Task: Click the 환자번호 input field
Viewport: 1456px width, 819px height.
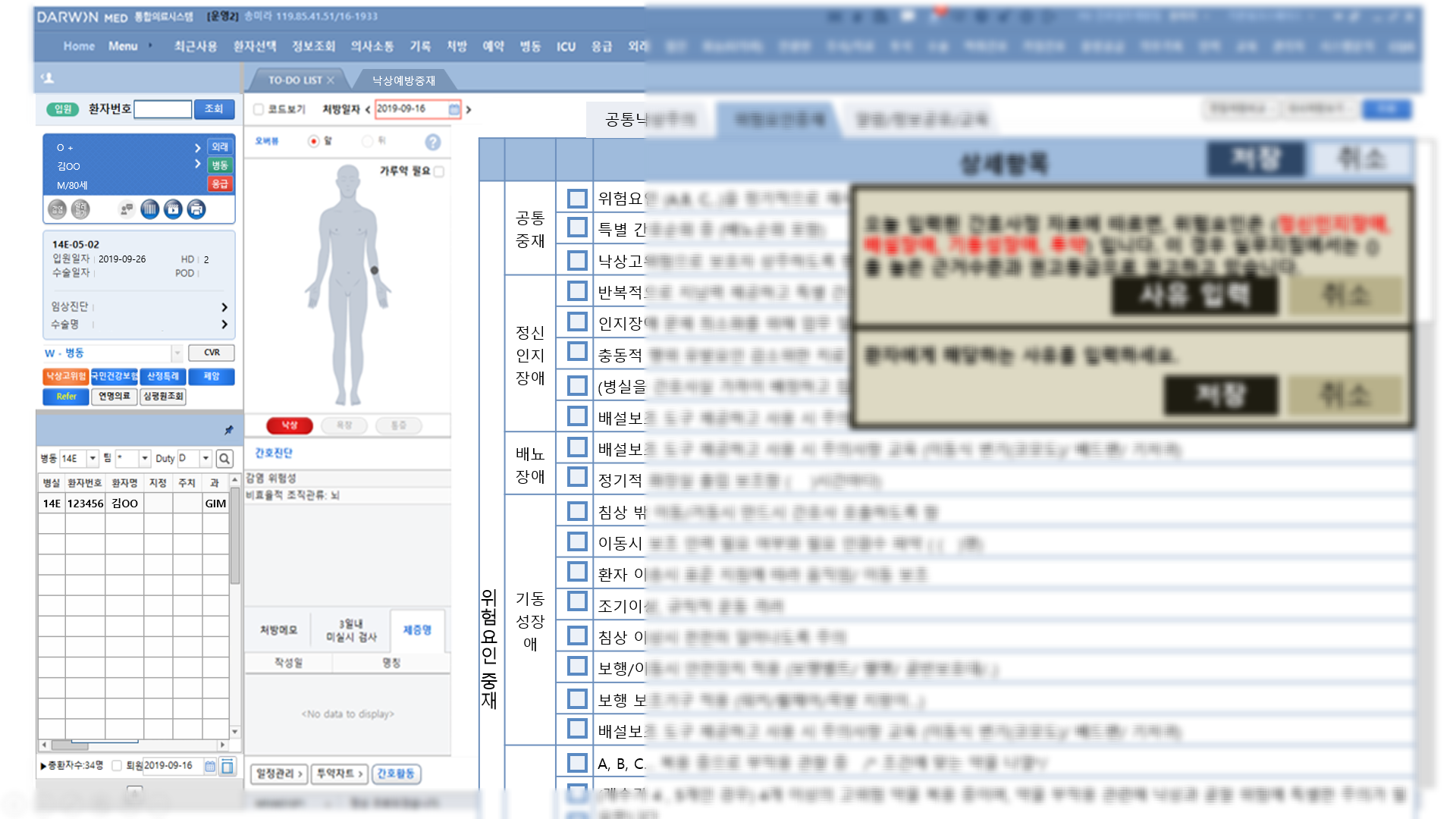Action: (163, 109)
